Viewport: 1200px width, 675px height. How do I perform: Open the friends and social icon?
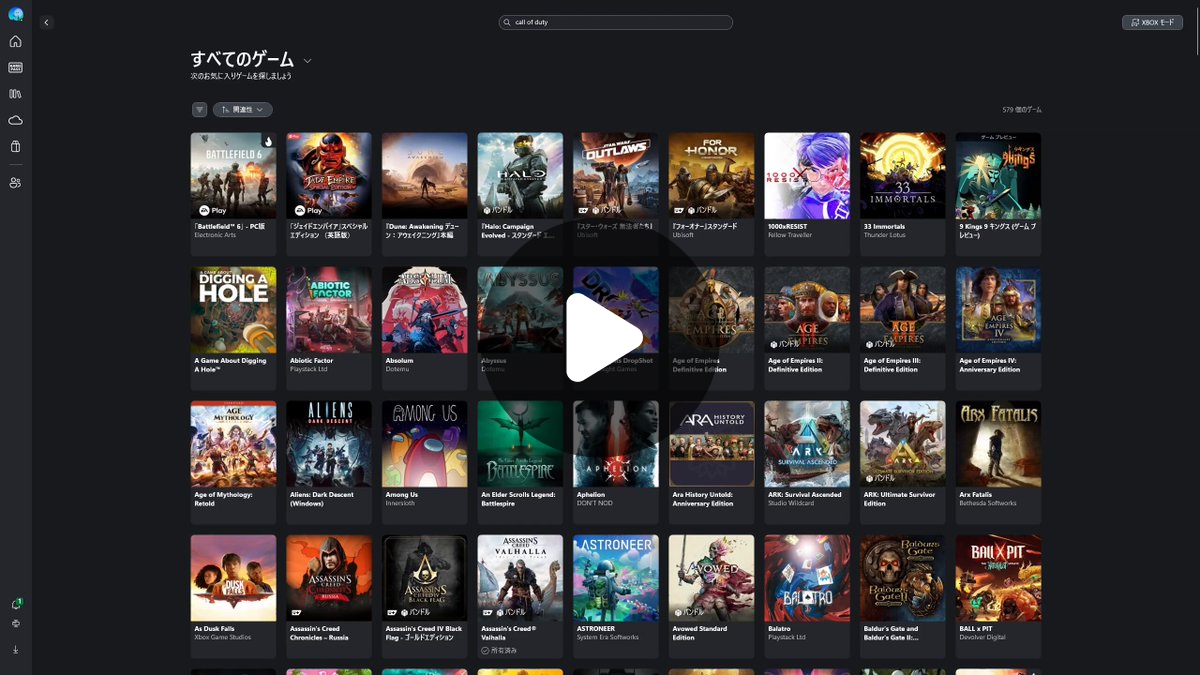[x=15, y=183]
